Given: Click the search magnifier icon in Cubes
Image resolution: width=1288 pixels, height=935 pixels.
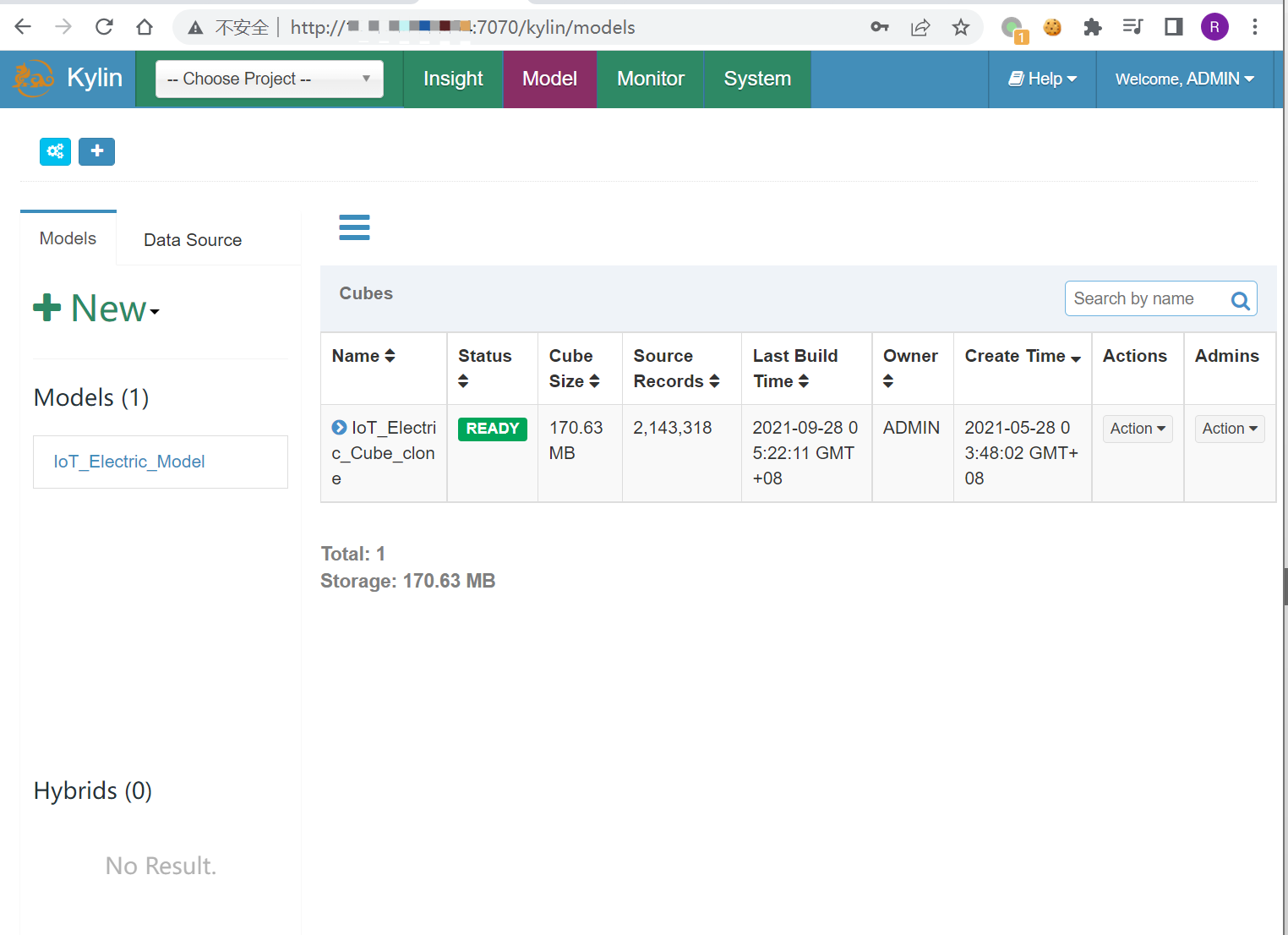Looking at the screenshot, I should tap(1240, 300).
